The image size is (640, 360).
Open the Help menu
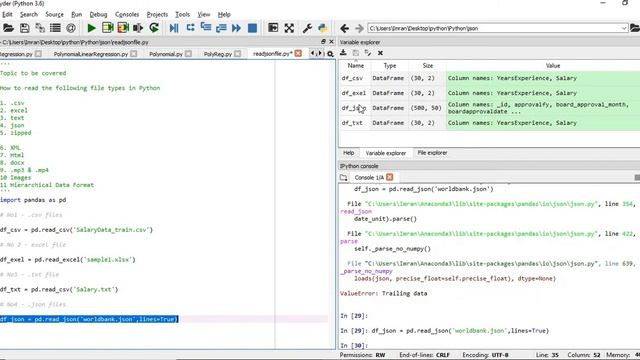coord(224,14)
